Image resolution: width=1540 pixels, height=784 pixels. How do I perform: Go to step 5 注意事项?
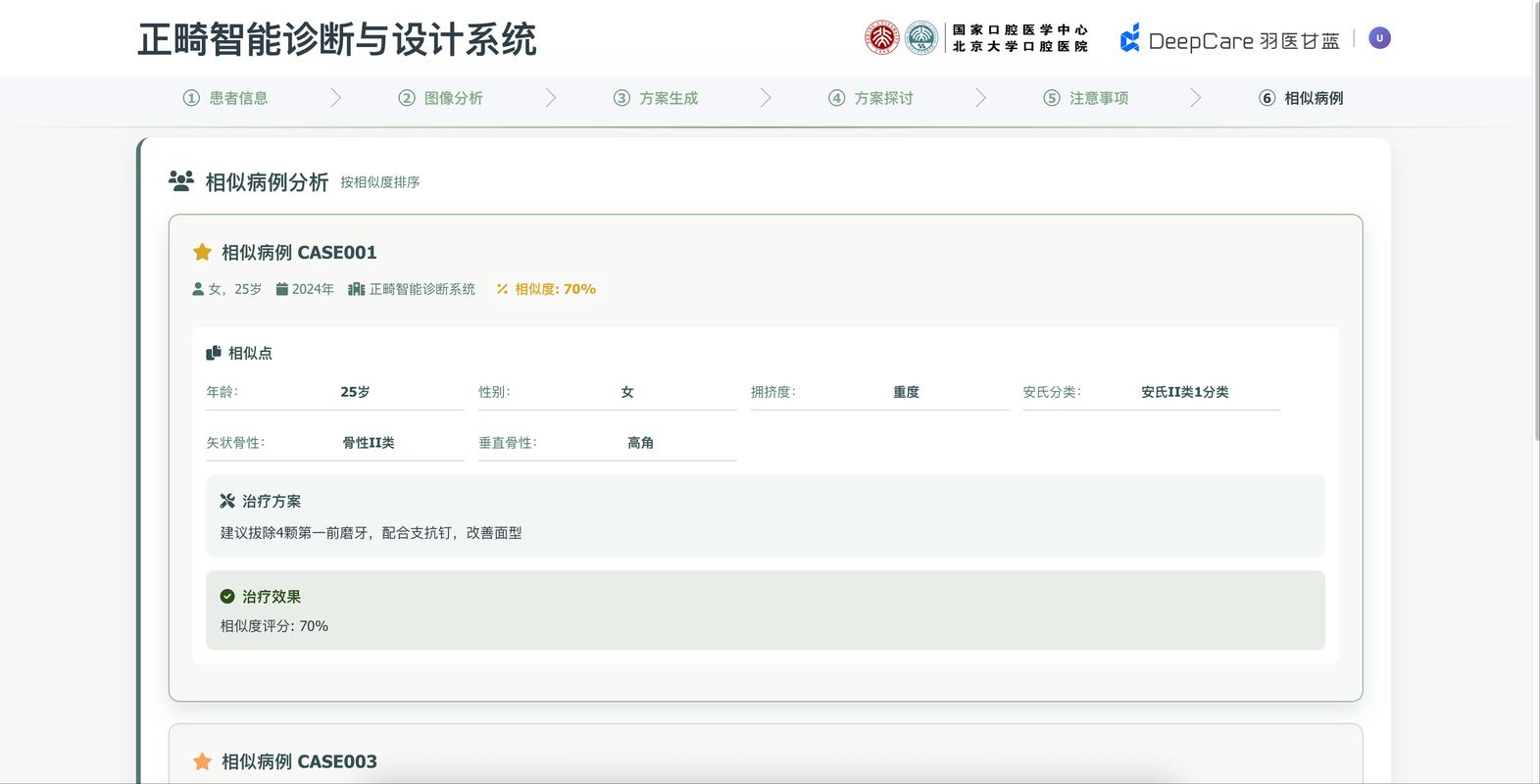coord(1086,98)
